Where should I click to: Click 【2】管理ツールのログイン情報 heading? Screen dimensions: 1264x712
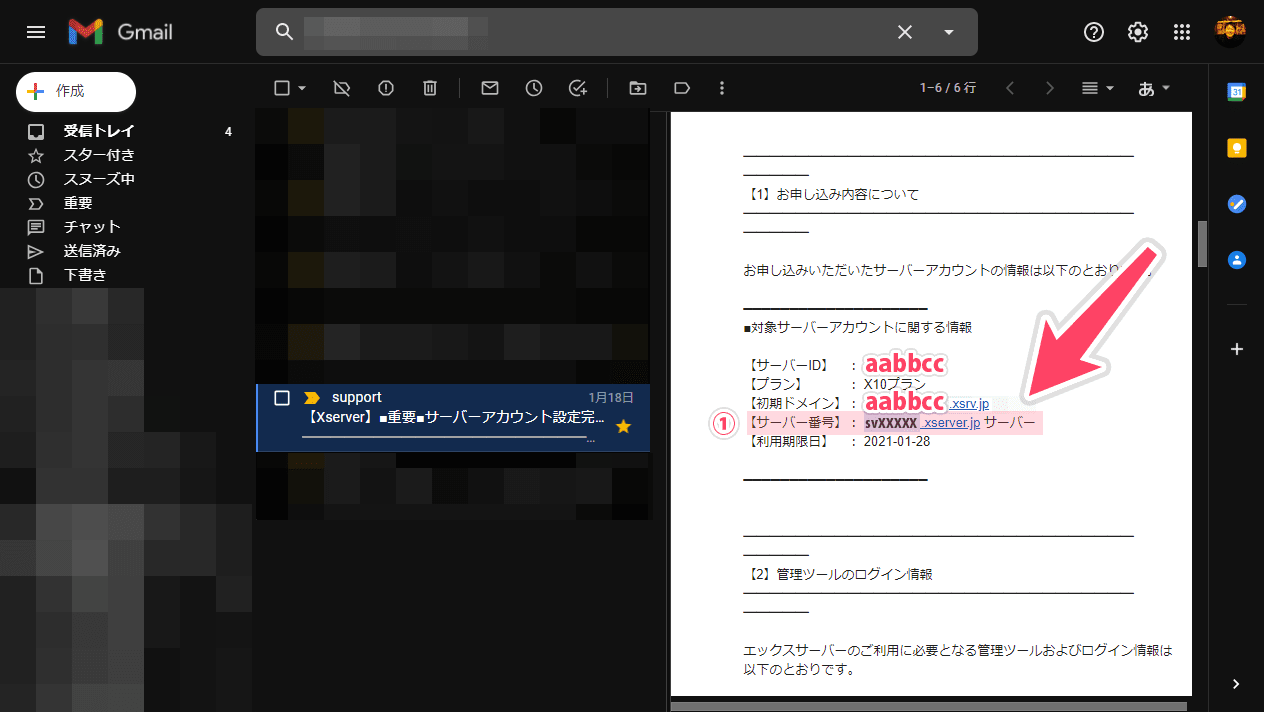839,575
